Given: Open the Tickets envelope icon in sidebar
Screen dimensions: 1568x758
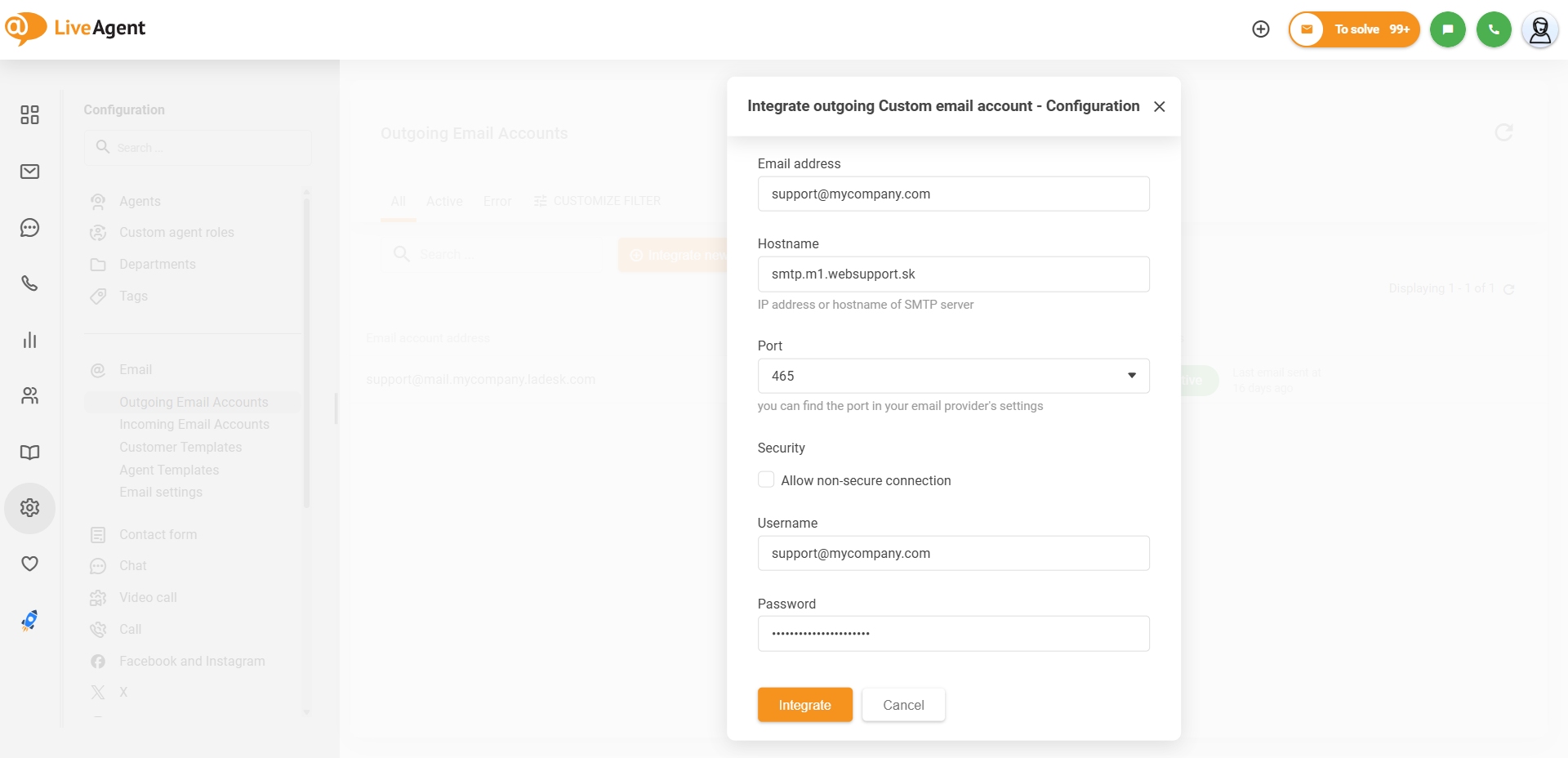Looking at the screenshot, I should click(29, 172).
